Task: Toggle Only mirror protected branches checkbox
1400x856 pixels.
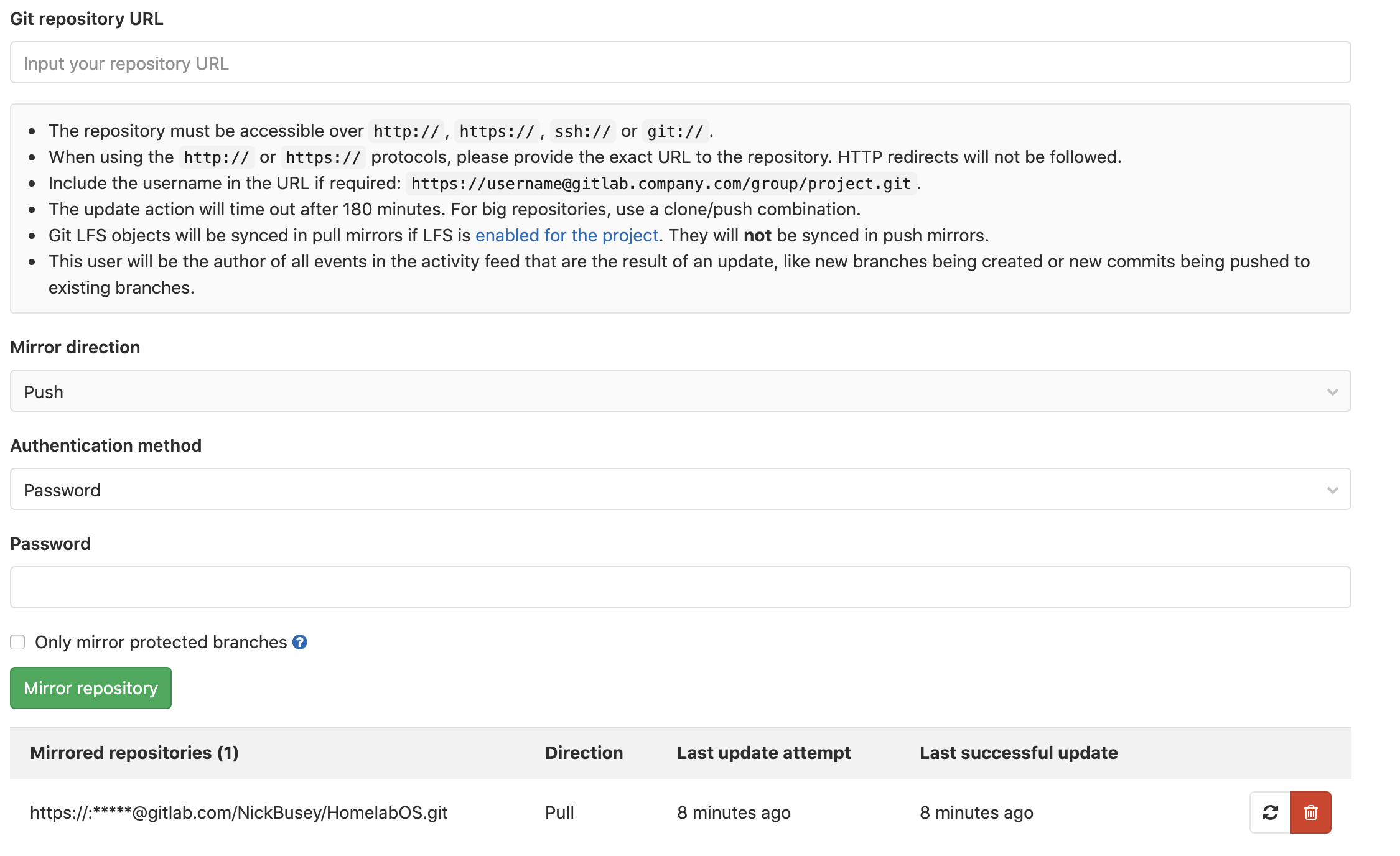Action: (17, 642)
